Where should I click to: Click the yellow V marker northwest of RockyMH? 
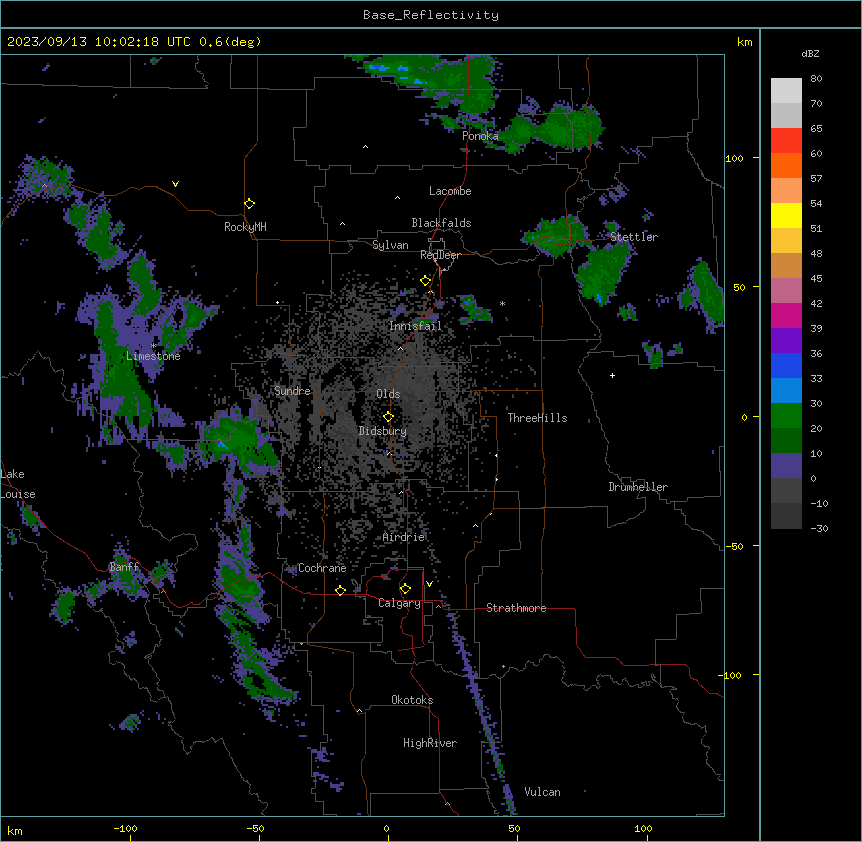tap(175, 184)
